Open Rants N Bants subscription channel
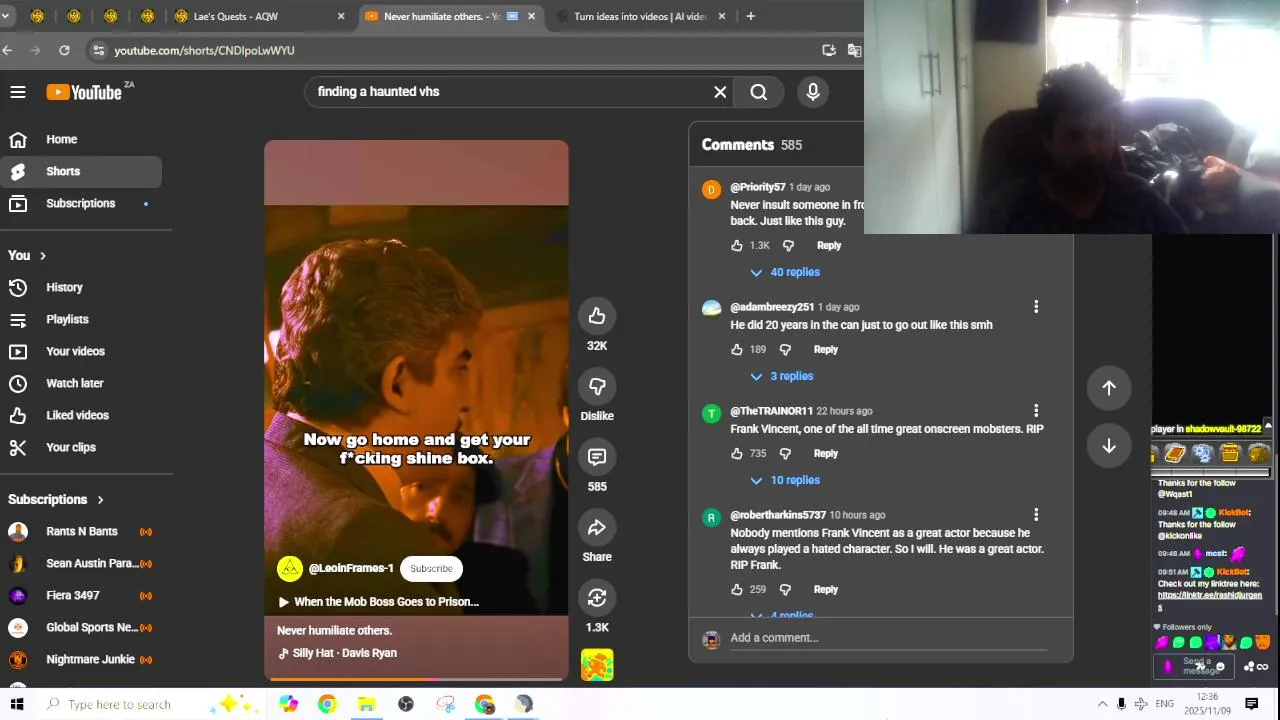This screenshot has height=720, width=1280. click(80, 531)
